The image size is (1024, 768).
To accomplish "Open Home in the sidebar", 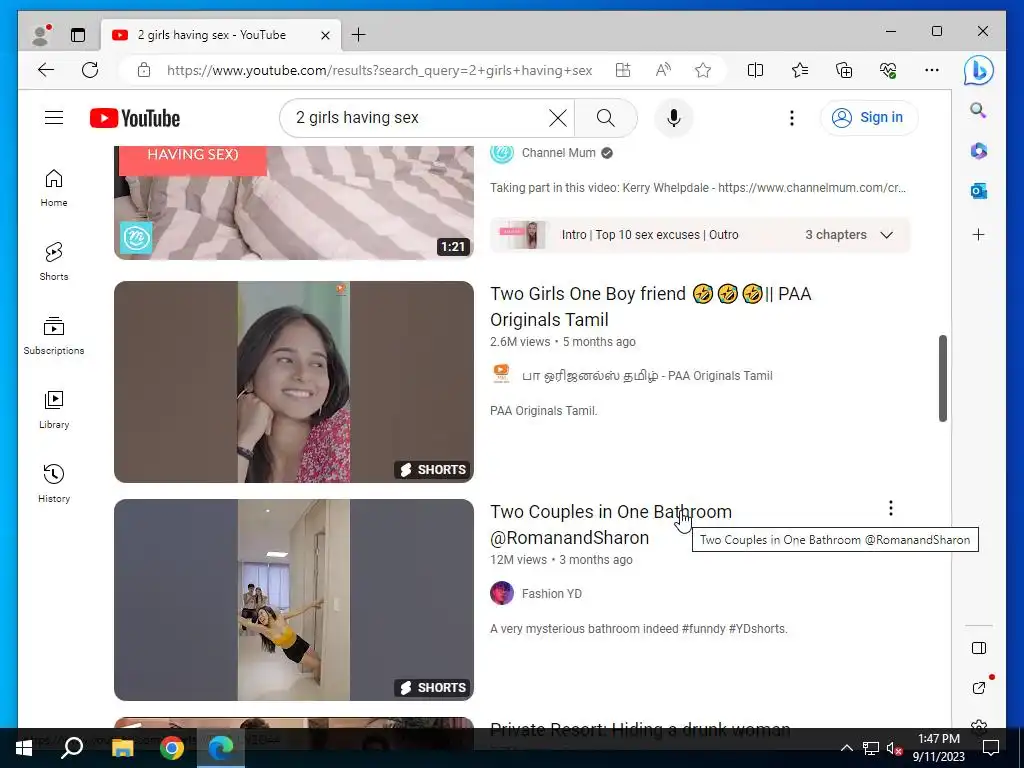I will tap(54, 188).
